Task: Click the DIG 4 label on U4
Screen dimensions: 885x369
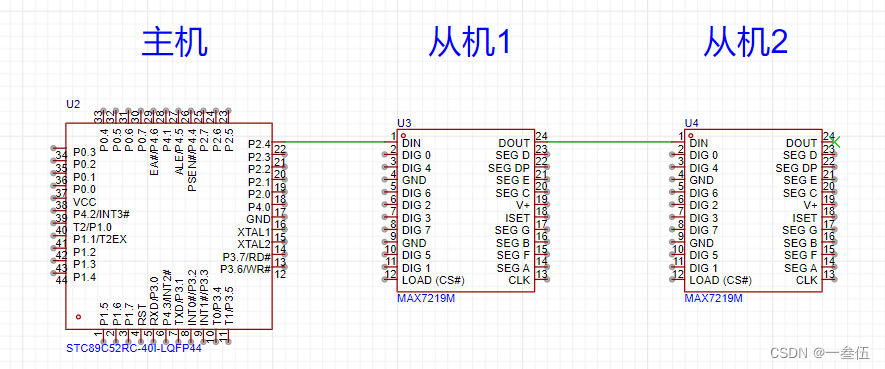Action: 704,168
